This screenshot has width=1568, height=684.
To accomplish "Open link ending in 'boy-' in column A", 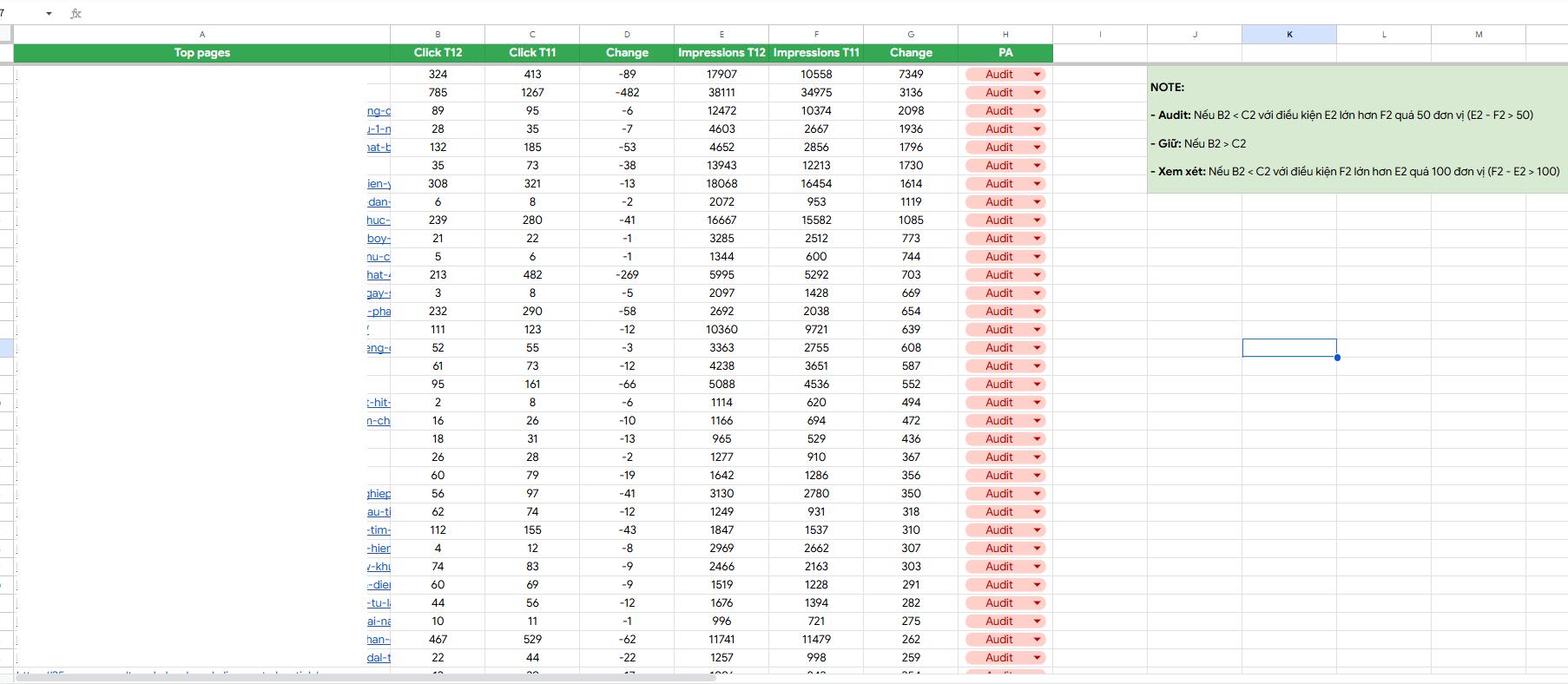I will 379,239.
